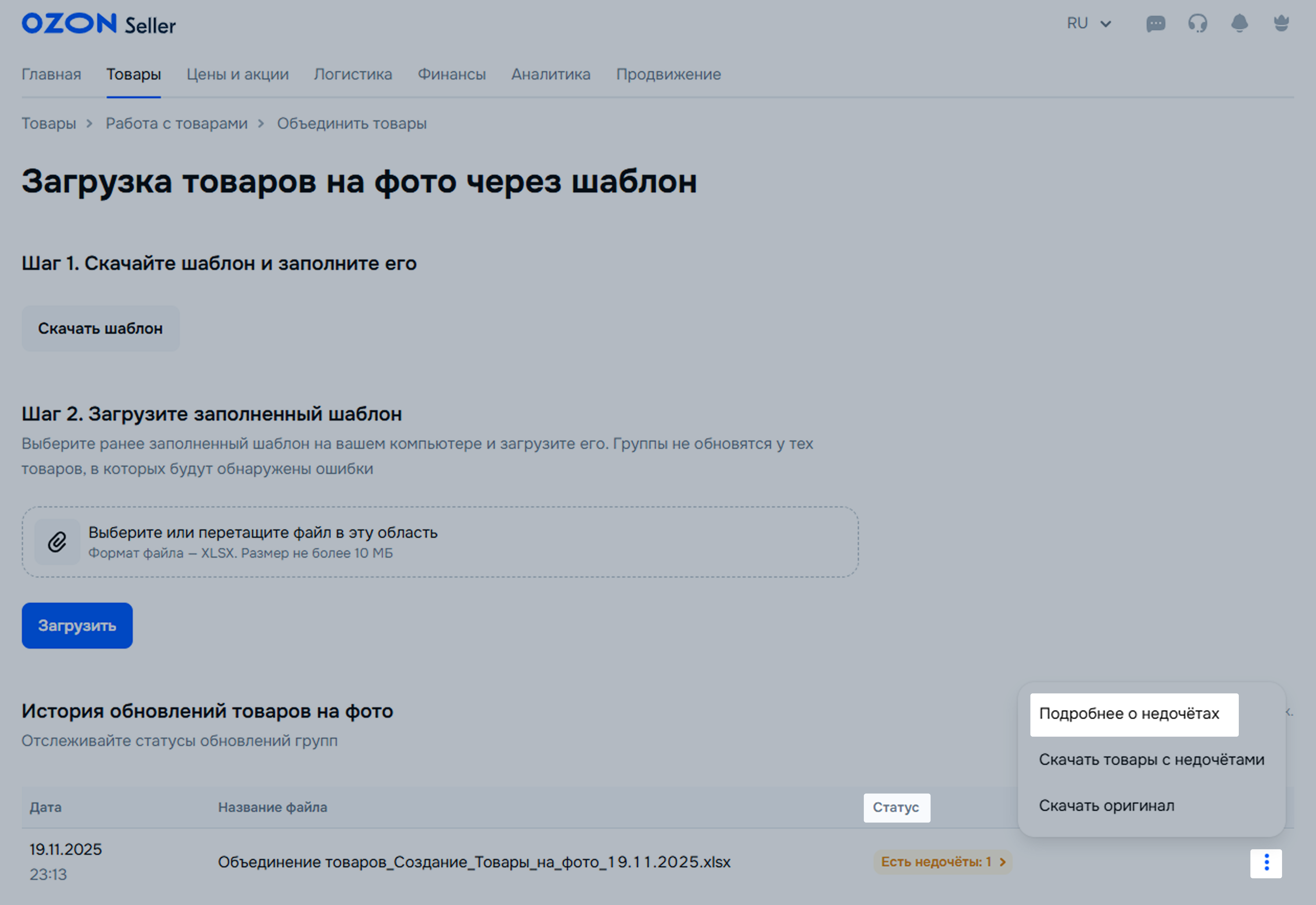This screenshot has height=905, width=1316.
Task: Open the chat messages icon
Action: [x=1155, y=24]
